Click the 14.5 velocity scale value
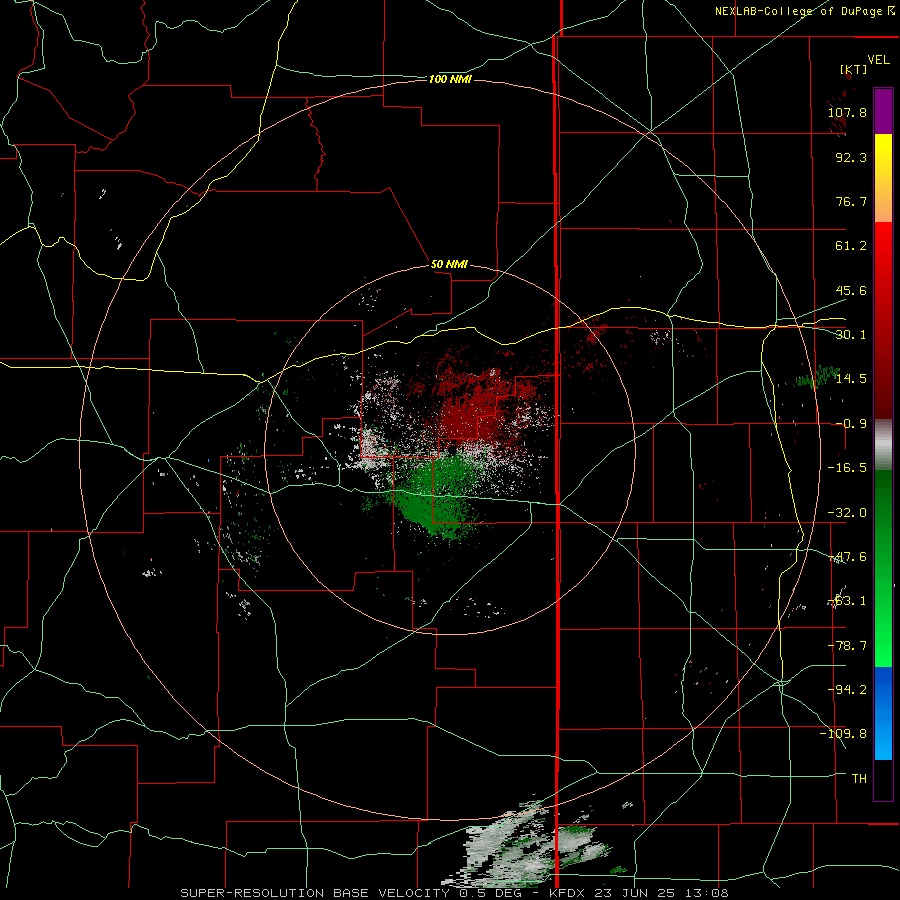 coord(851,379)
